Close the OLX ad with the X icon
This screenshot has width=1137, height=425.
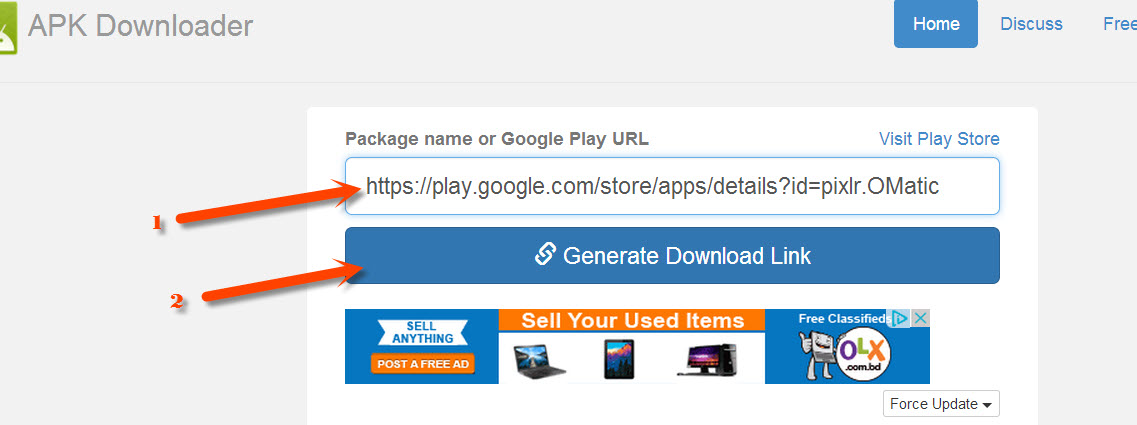click(920, 318)
